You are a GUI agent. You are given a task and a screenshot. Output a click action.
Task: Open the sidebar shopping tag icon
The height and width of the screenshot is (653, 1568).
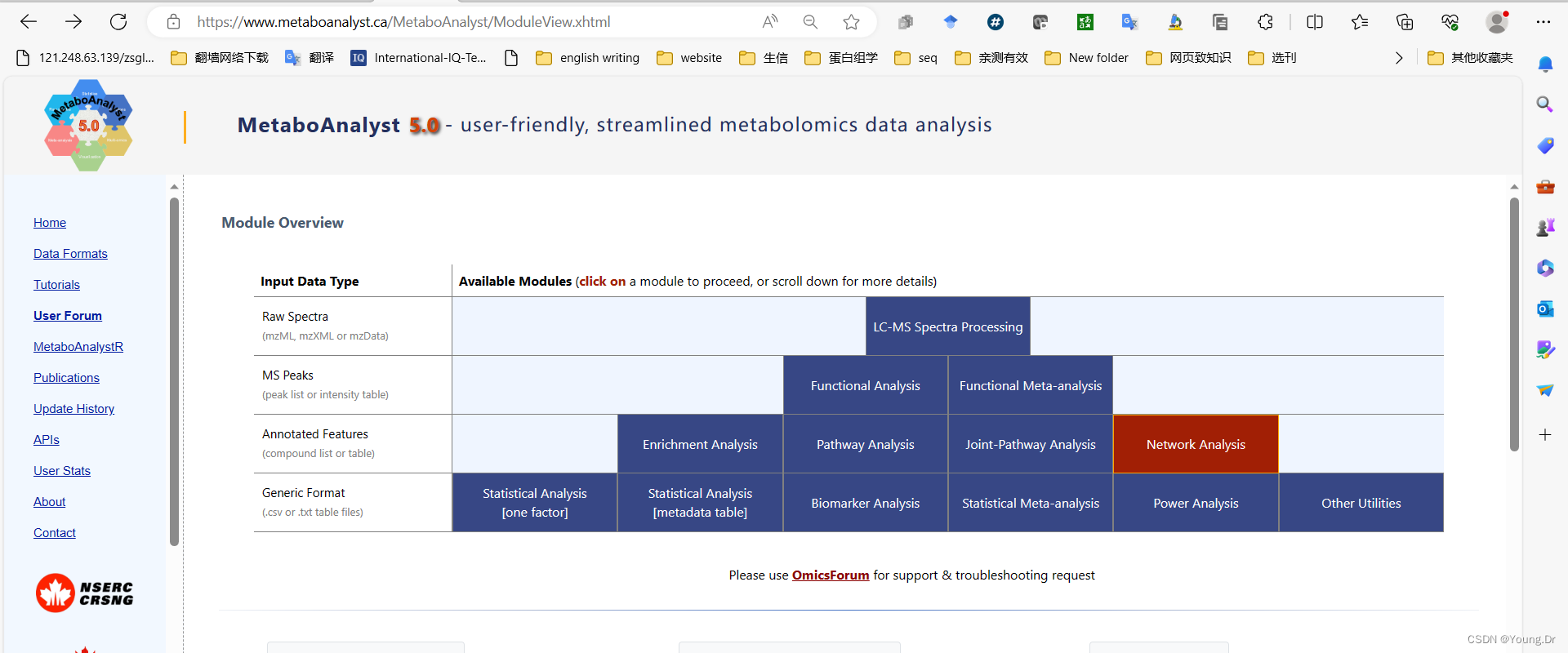coord(1545,145)
